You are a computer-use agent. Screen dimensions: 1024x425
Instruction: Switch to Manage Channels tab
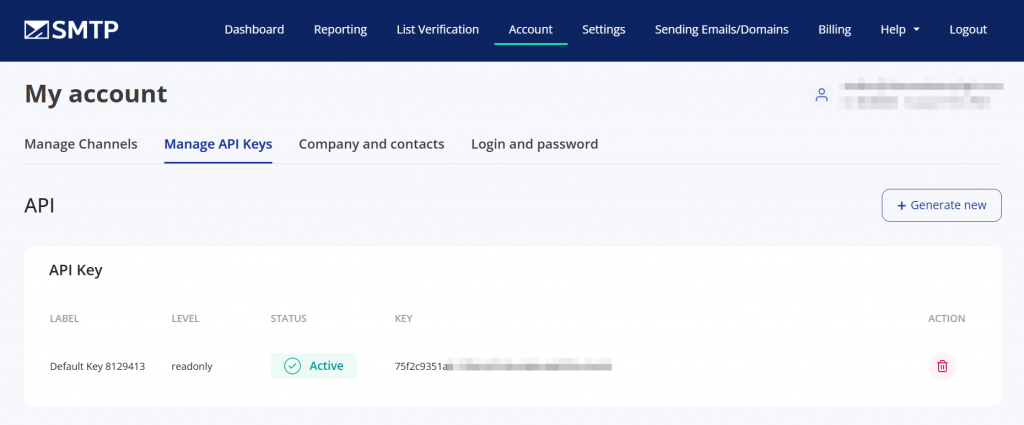pyautogui.click(x=80, y=144)
